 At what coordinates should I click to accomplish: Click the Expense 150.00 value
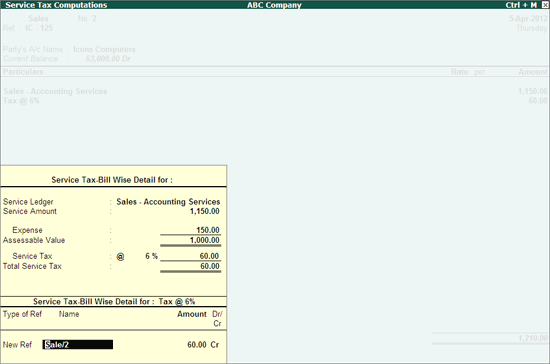[x=208, y=230]
